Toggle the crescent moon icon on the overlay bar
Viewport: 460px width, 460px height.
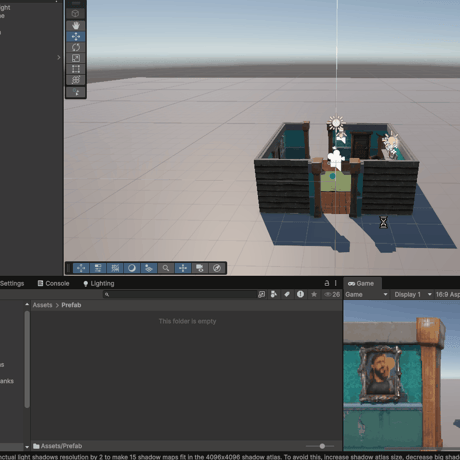point(132,268)
